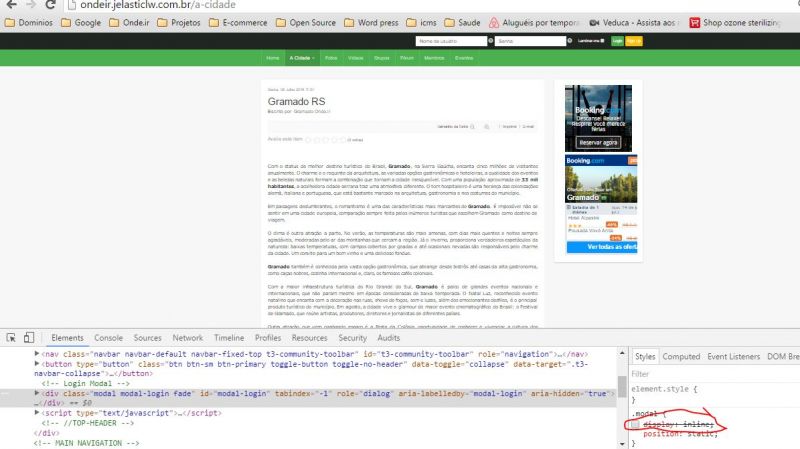The height and width of the screenshot is (449, 800).
Task: Click the Gramado Onde.ir author link
Action: click(x=312, y=111)
